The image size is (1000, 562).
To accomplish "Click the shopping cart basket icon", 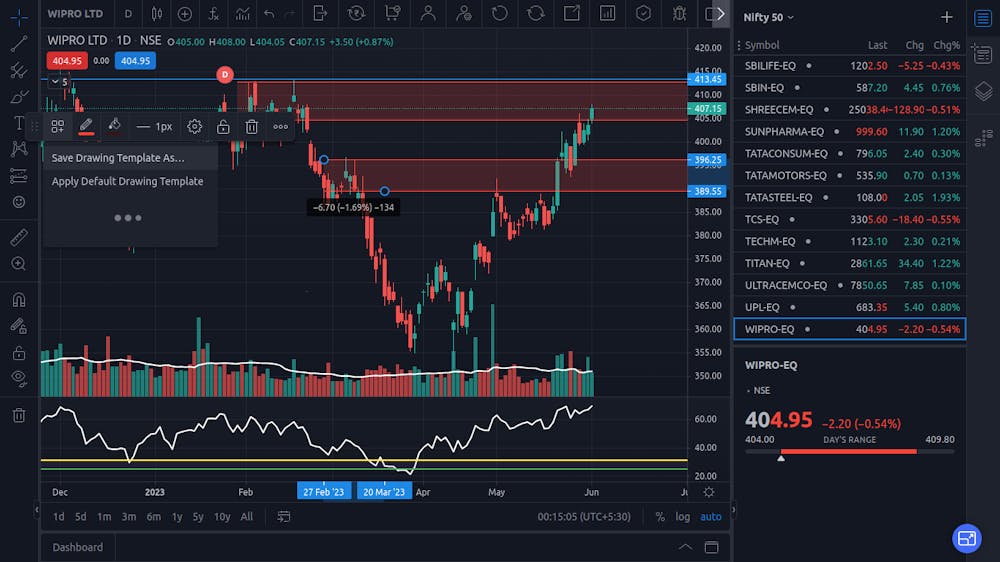I will tap(392, 13).
